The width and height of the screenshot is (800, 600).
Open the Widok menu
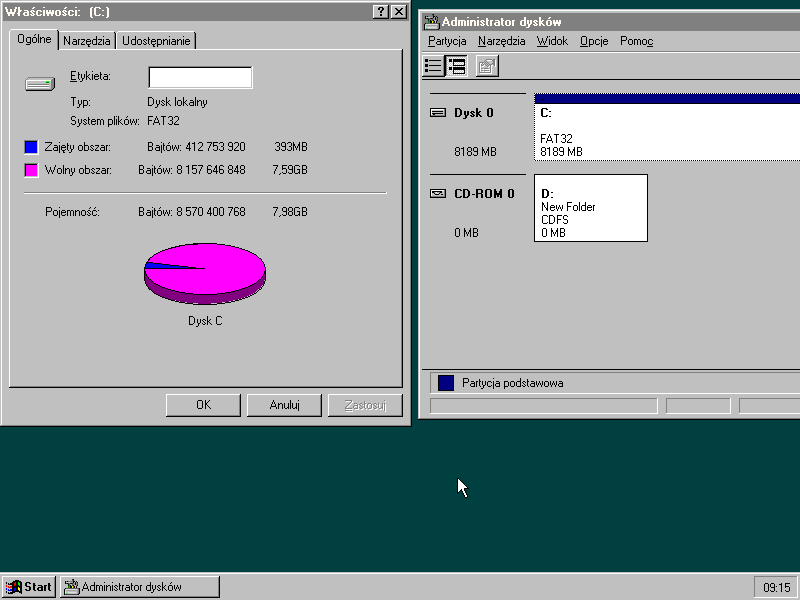pyautogui.click(x=552, y=41)
